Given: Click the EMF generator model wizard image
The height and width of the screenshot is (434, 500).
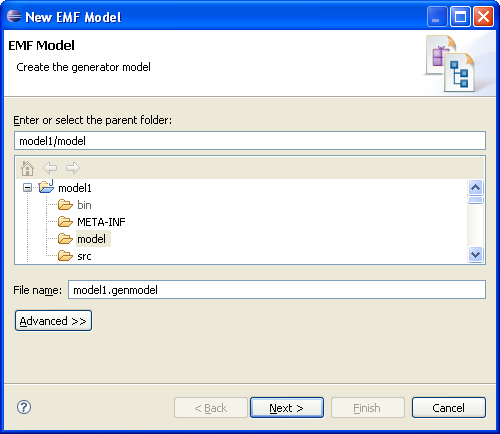Looking at the screenshot, I should (x=450, y=64).
